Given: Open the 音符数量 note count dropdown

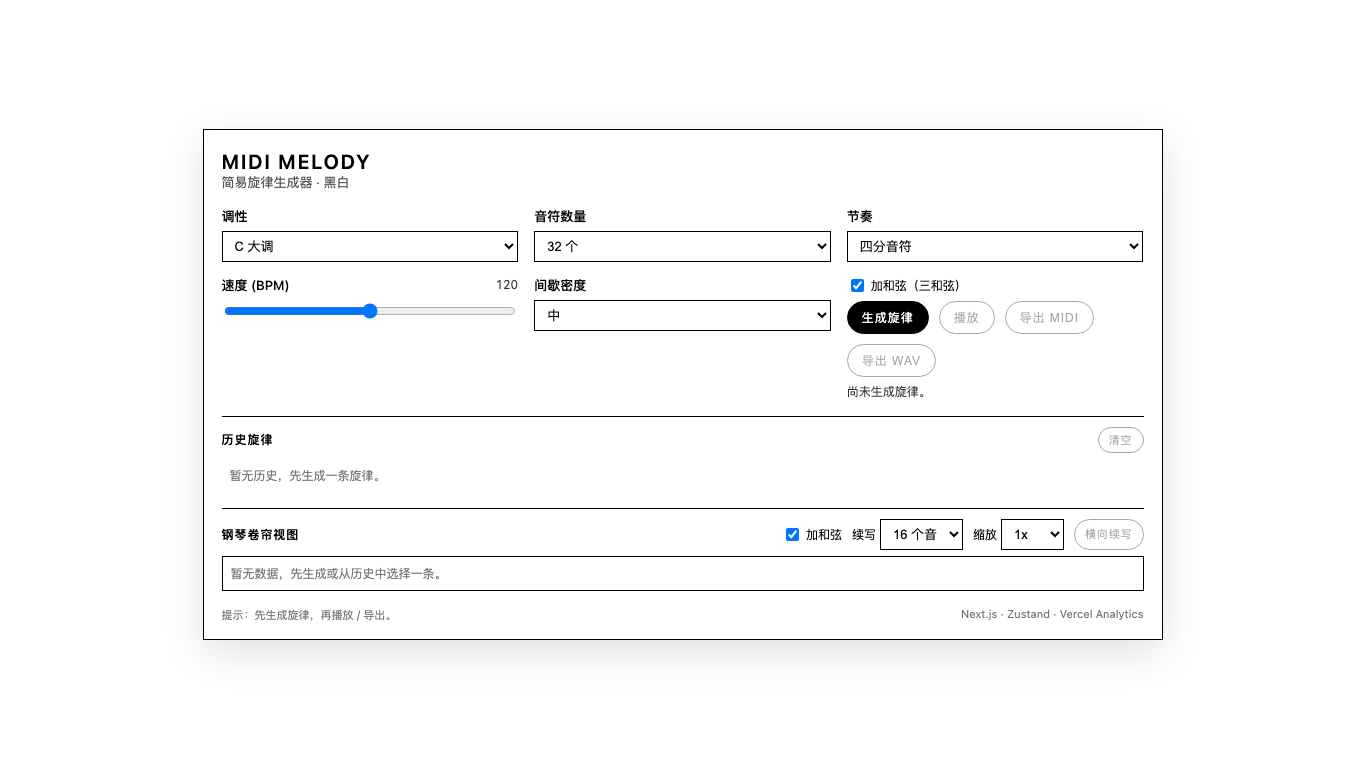Looking at the screenshot, I should [x=682, y=246].
